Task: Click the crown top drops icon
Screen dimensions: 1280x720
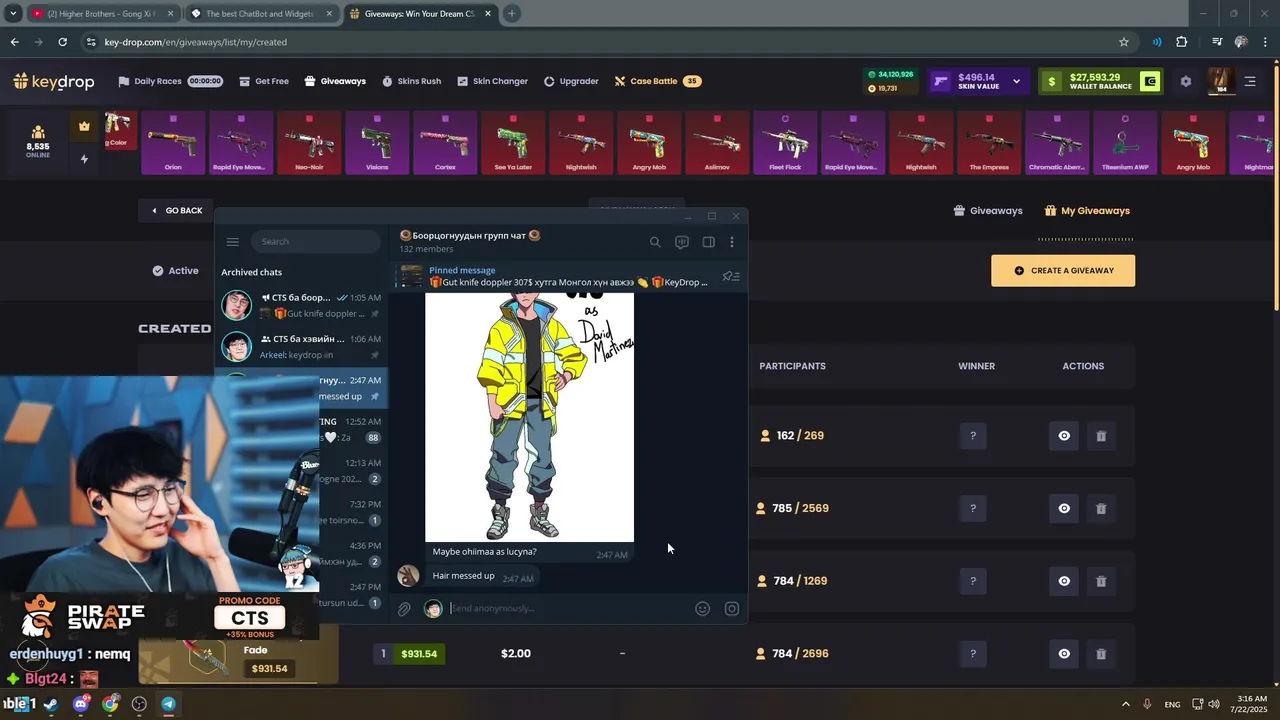Action: (x=84, y=126)
